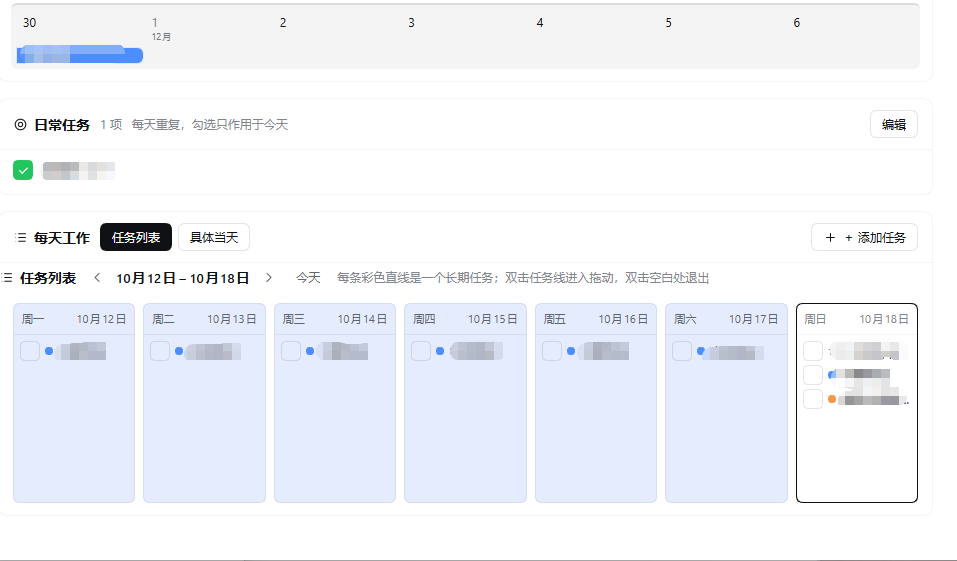
Task: Click the date range 10月12日 – 10月18日
Action: click(x=182, y=278)
